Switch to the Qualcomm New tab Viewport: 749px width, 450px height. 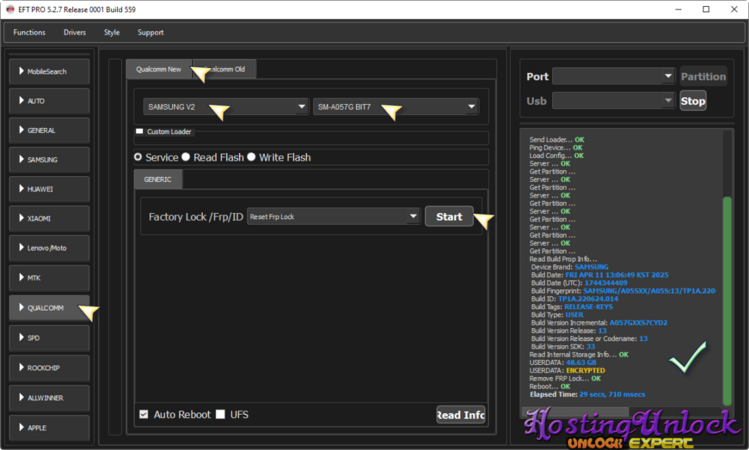(x=159, y=69)
